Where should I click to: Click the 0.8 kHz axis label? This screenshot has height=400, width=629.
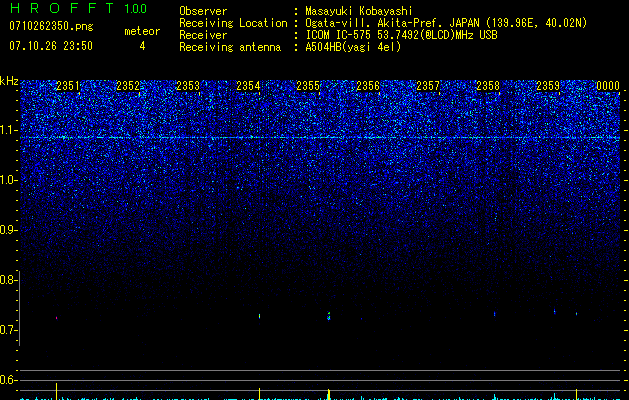coord(7,280)
